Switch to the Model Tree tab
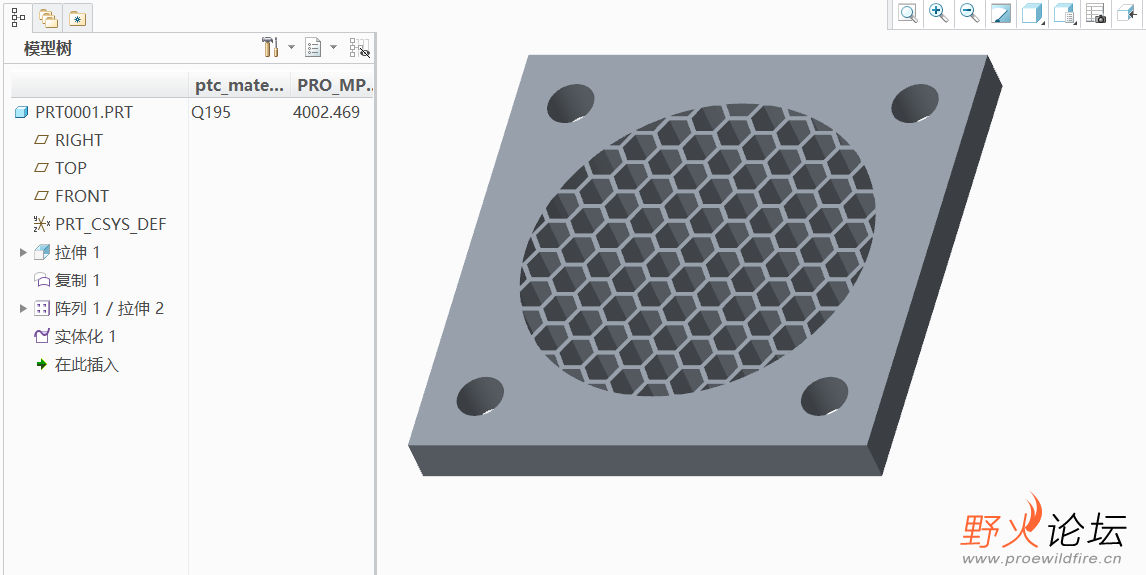1146x575 pixels. 18,18
